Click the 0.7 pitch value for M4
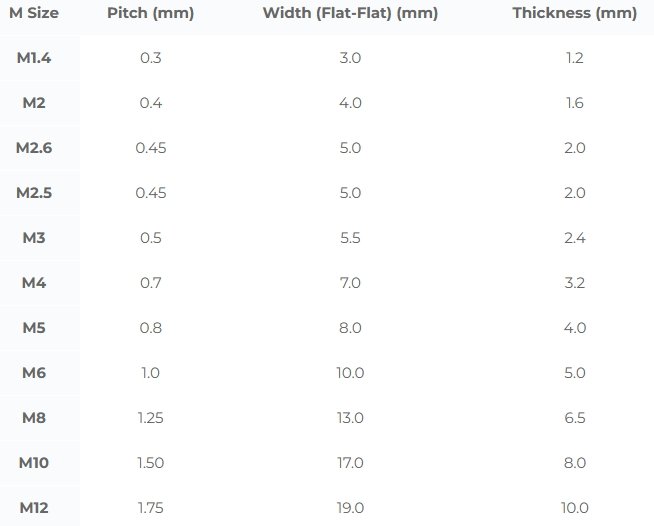Image resolution: width=654 pixels, height=526 pixels. coord(150,283)
